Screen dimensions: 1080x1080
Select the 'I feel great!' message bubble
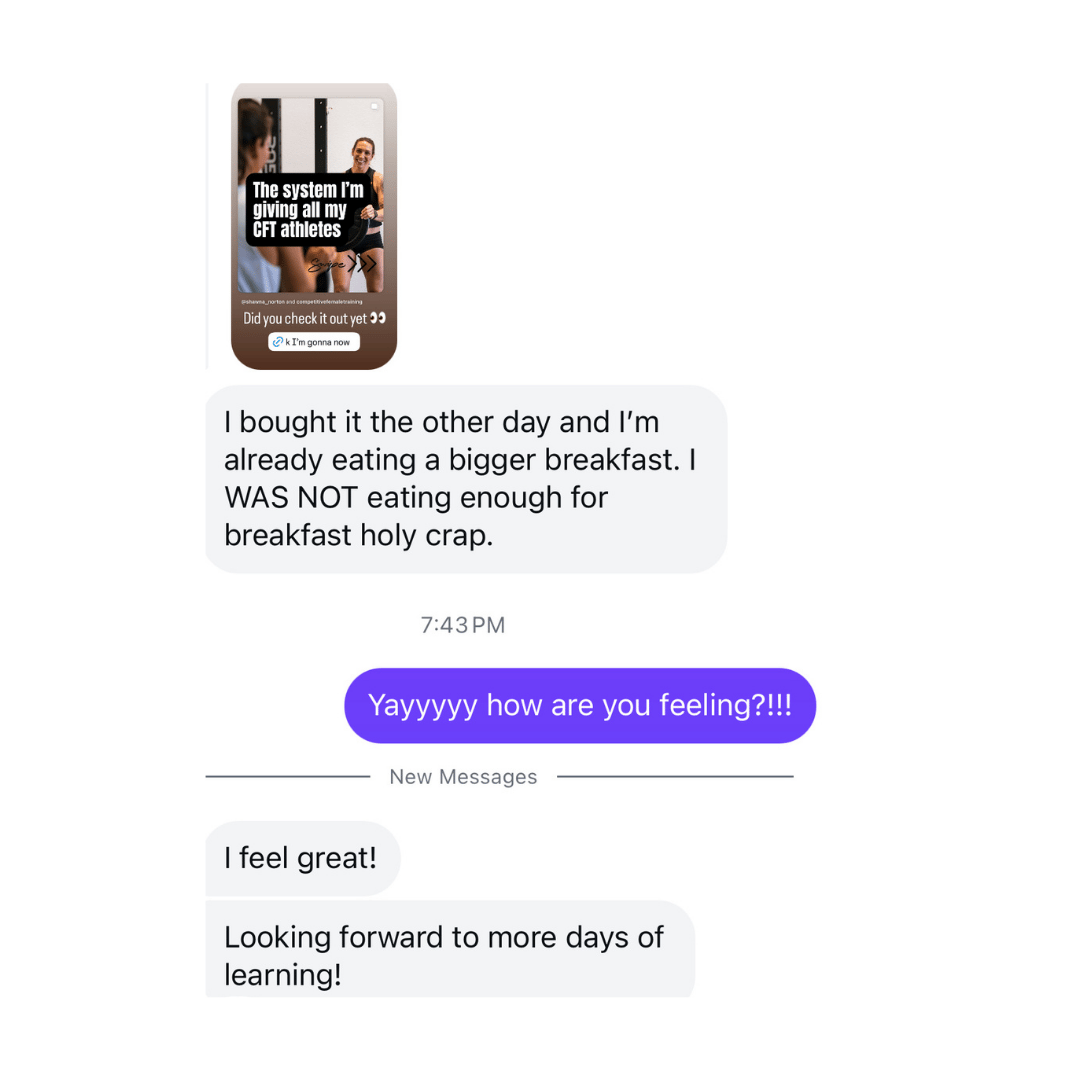[302, 858]
